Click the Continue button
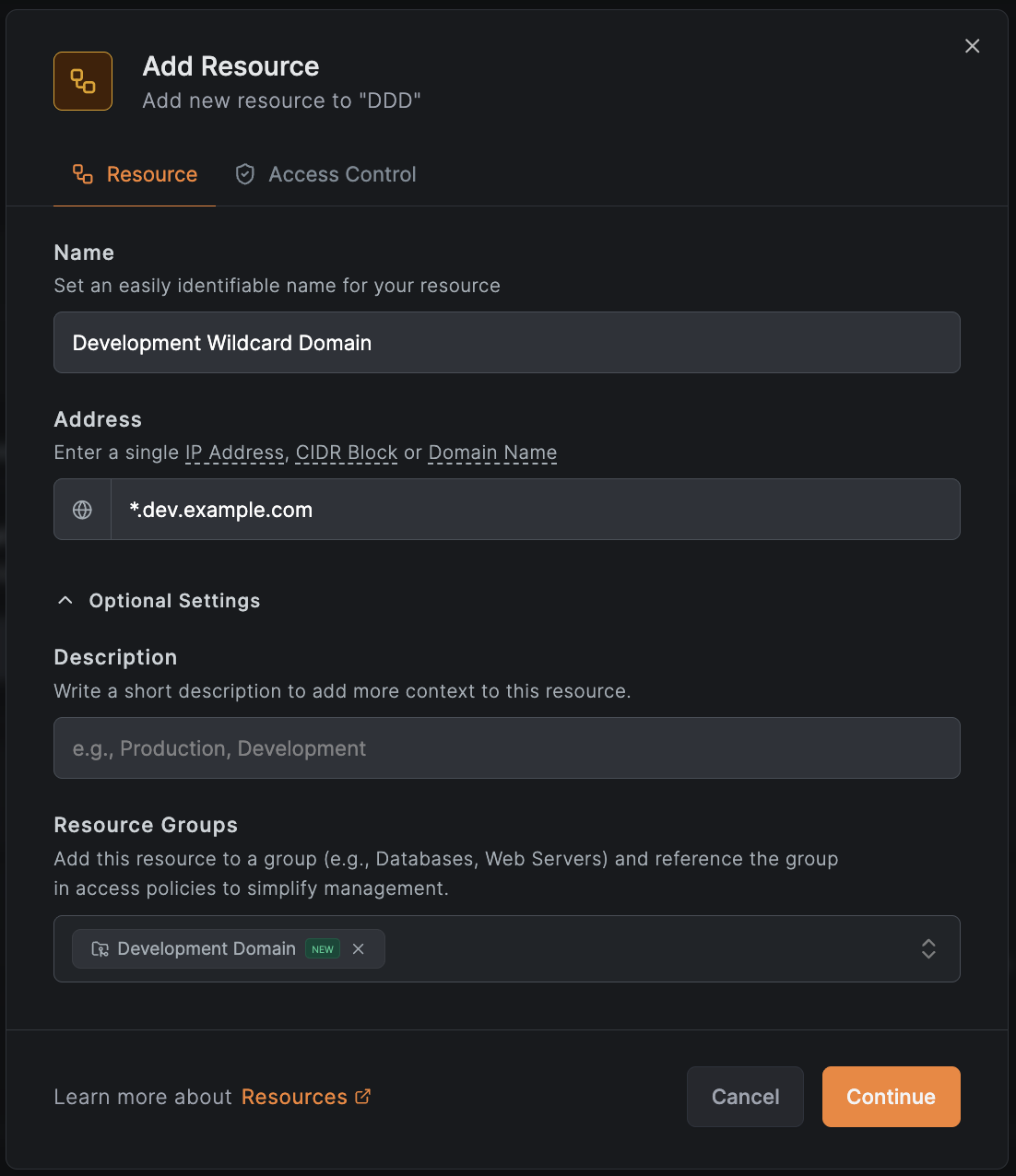Viewport: 1016px width, 1176px height. pyautogui.click(x=890, y=1097)
